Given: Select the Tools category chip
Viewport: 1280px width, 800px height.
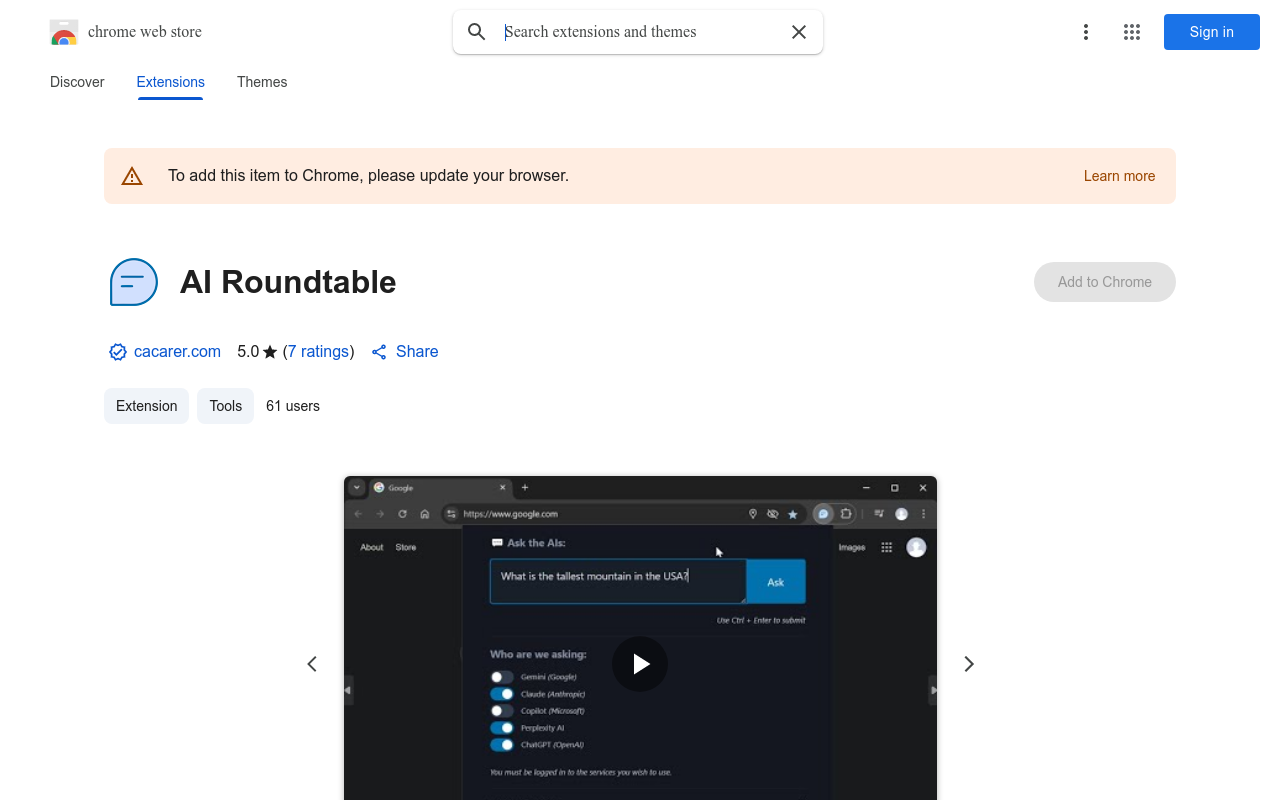Looking at the screenshot, I should coord(225,406).
